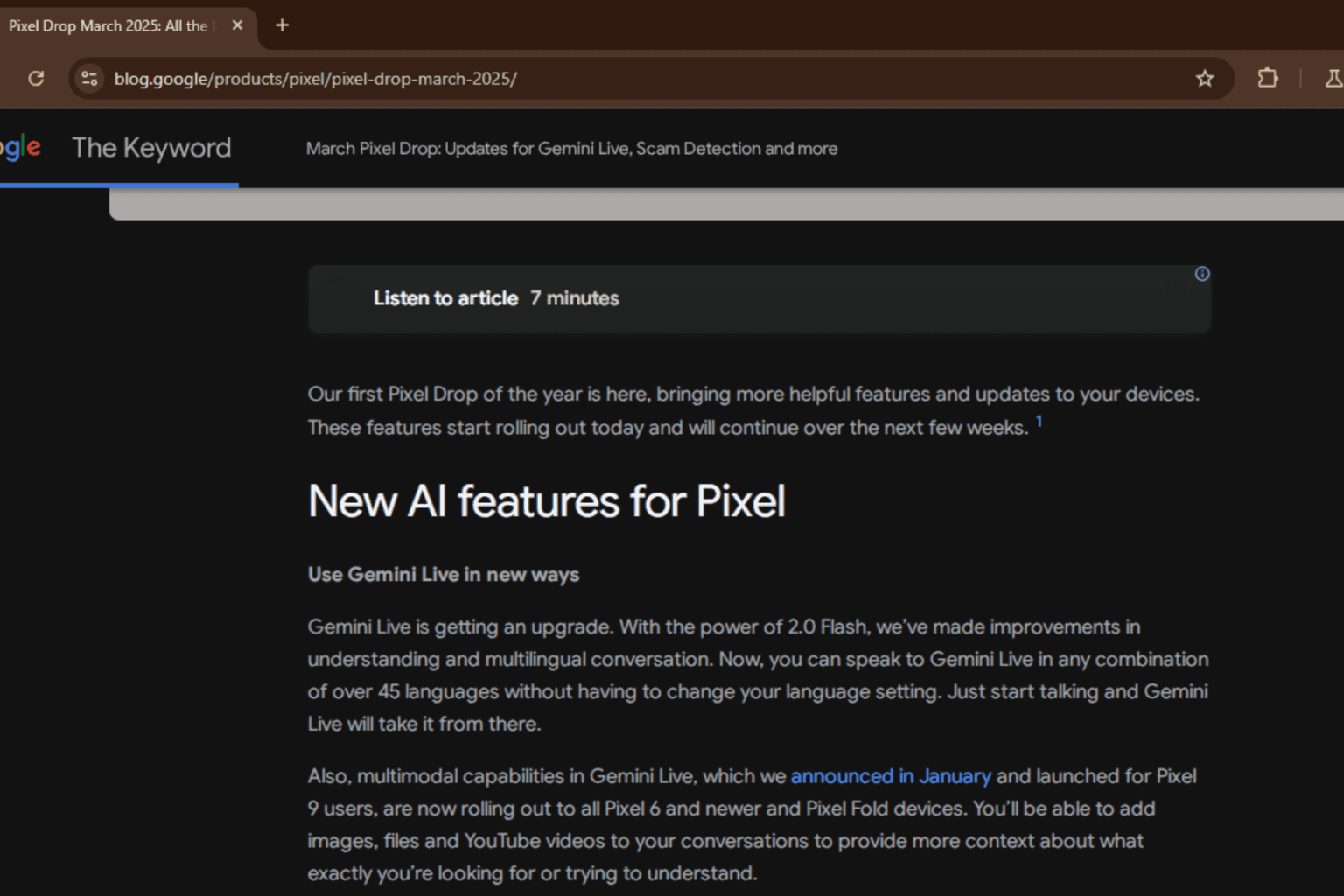1344x896 pixels.
Task: Open the Extensions puzzle icon
Action: pos(1267,79)
